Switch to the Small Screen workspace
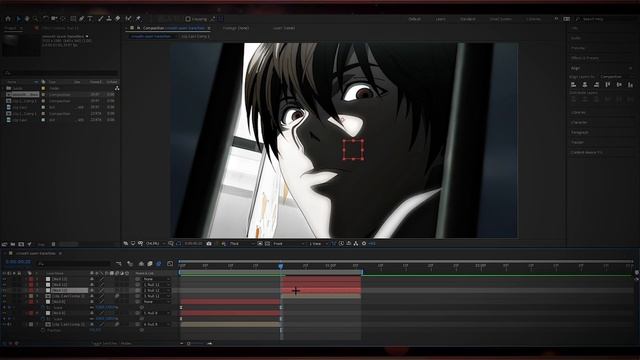 point(500,19)
